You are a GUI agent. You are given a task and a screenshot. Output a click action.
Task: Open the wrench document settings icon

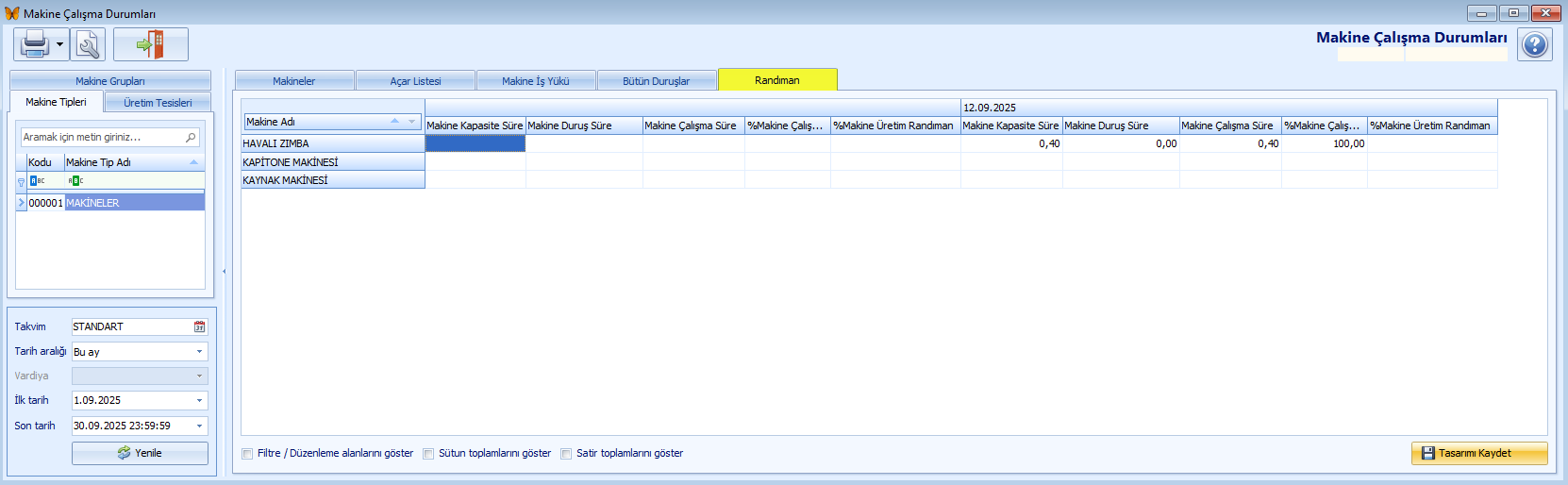tap(89, 44)
